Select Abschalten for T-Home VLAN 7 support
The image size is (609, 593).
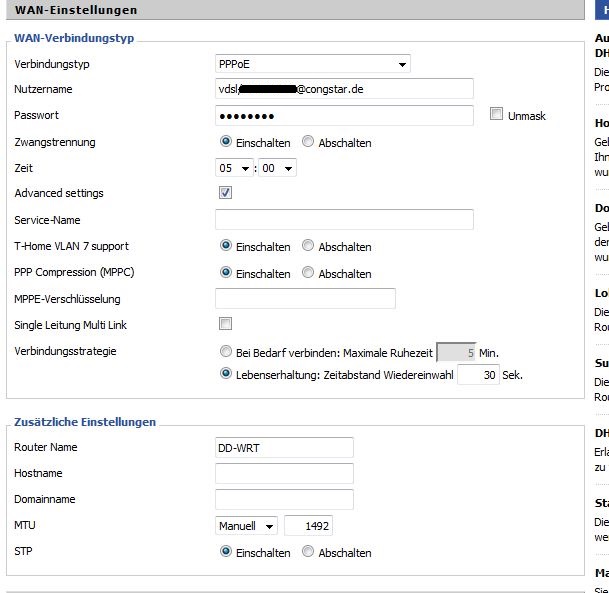coord(308,246)
